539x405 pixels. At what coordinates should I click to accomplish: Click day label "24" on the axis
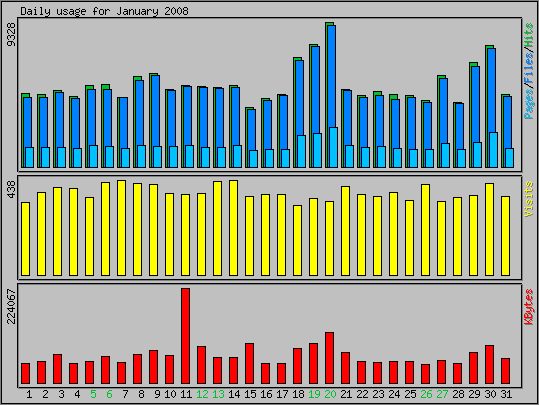[x=394, y=394]
